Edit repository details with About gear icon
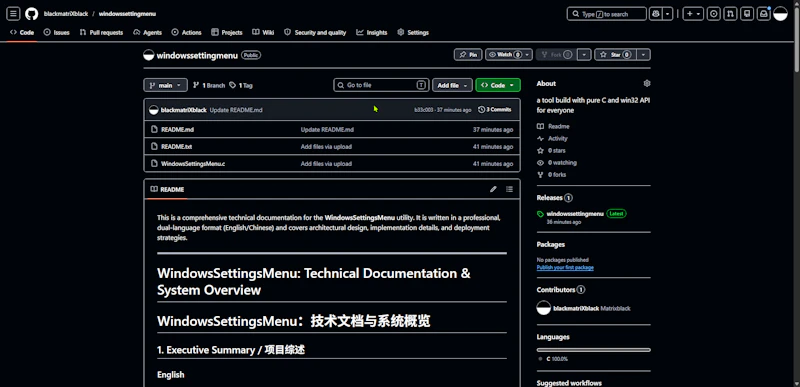The image size is (800, 387). [x=647, y=83]
